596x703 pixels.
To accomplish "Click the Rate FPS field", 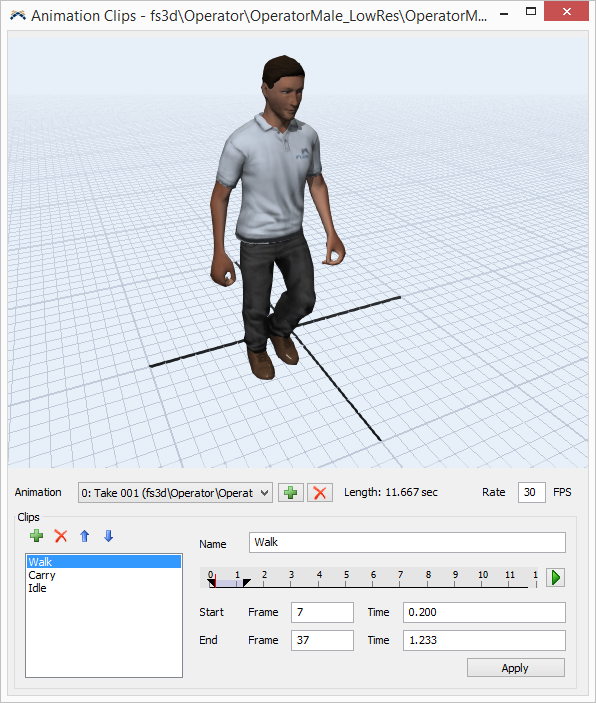I will coord(531,492).
